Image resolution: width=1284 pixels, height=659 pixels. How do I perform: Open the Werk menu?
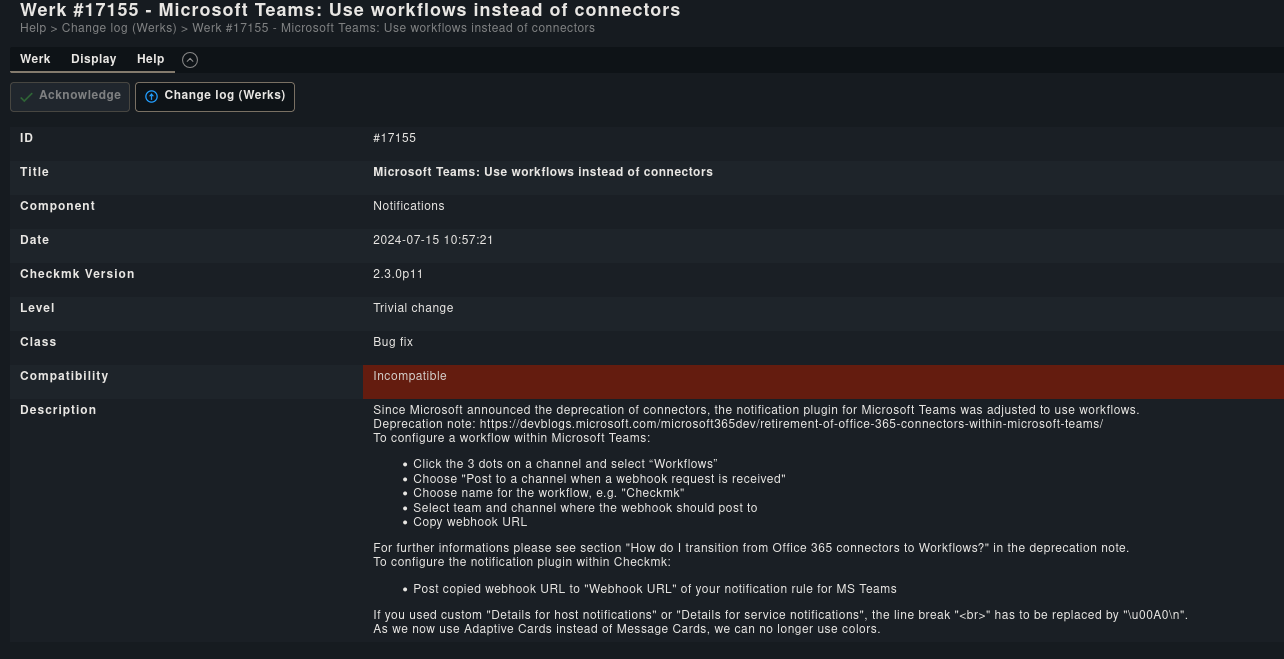point(35,59)
